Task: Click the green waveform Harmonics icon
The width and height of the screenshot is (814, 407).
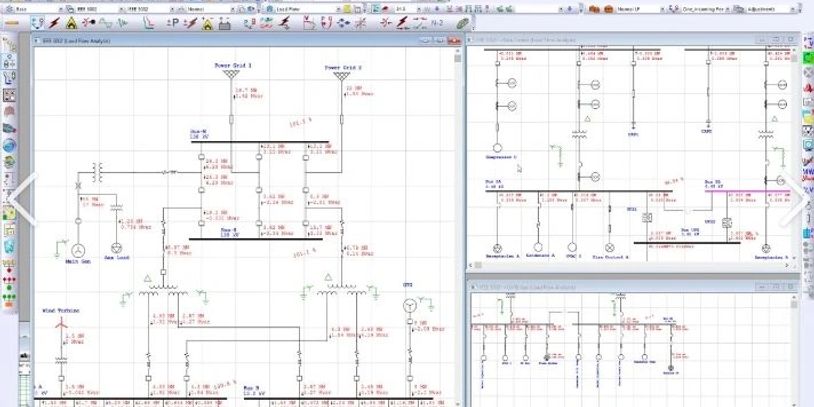Action: [123, 23]
